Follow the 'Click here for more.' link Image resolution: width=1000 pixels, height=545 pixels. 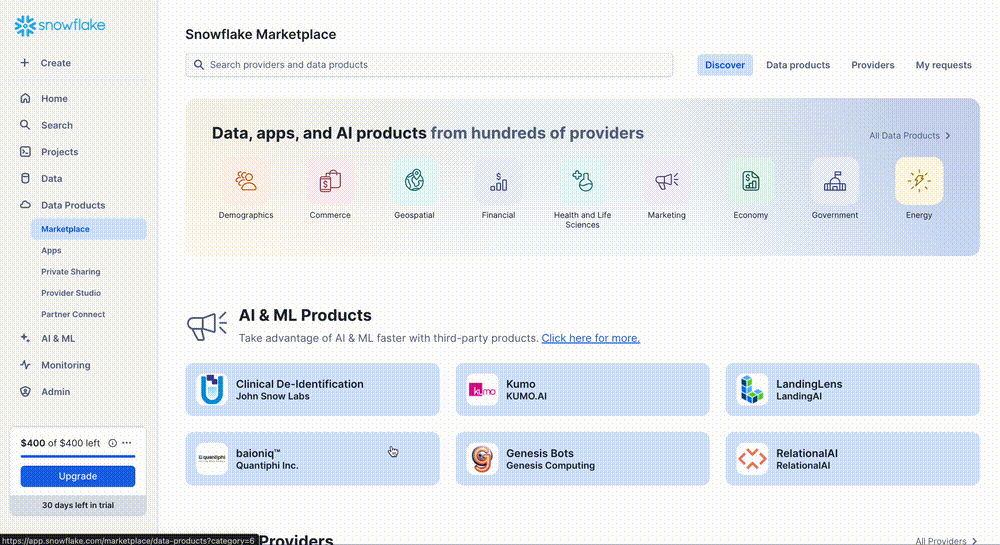coord(591,338)
